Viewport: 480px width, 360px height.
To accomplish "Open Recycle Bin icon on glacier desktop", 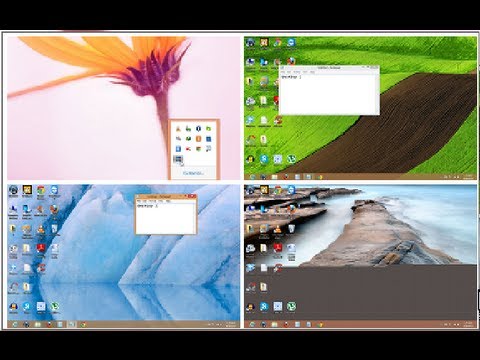I will tap(54, 229).
